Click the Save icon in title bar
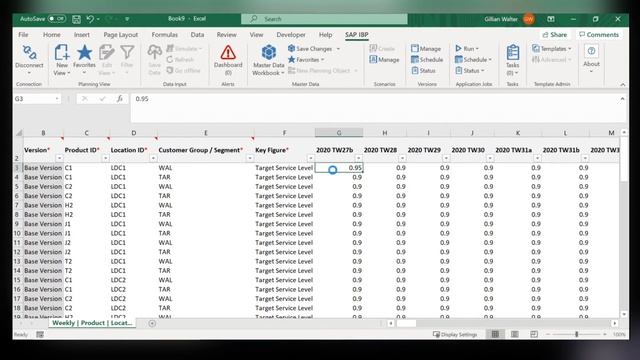 coord(76,19)
